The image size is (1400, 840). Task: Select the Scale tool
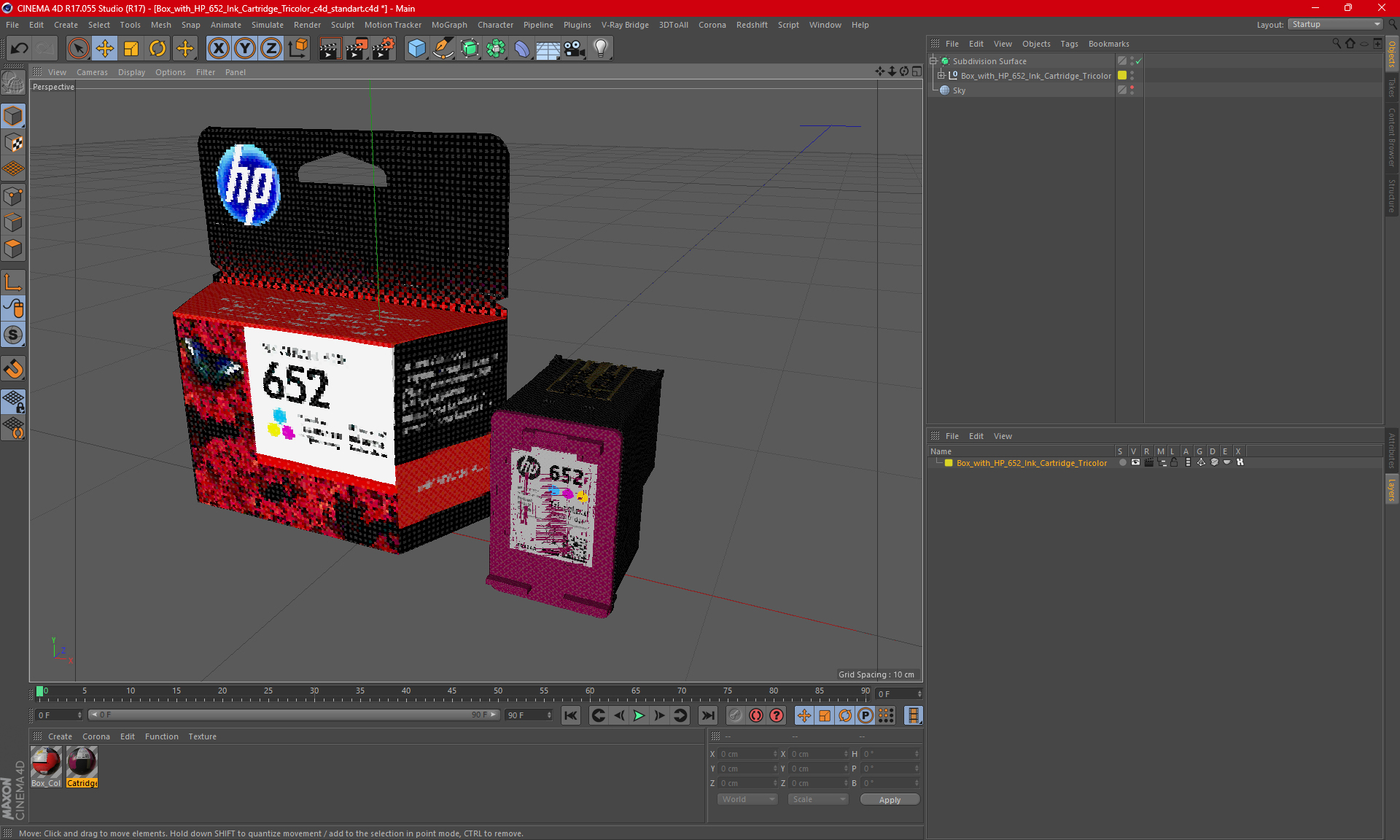pos(131,48)
